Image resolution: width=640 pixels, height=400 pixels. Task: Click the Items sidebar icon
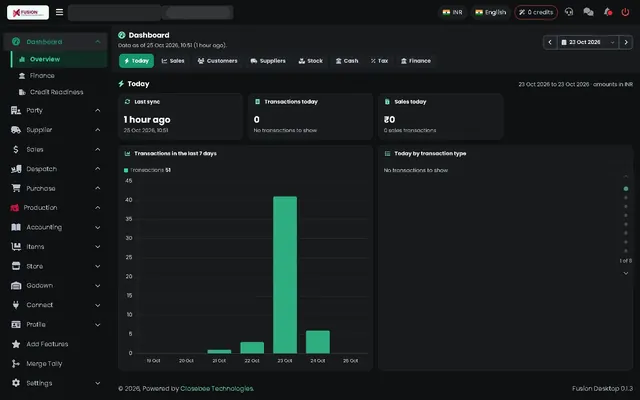point(16,247)
